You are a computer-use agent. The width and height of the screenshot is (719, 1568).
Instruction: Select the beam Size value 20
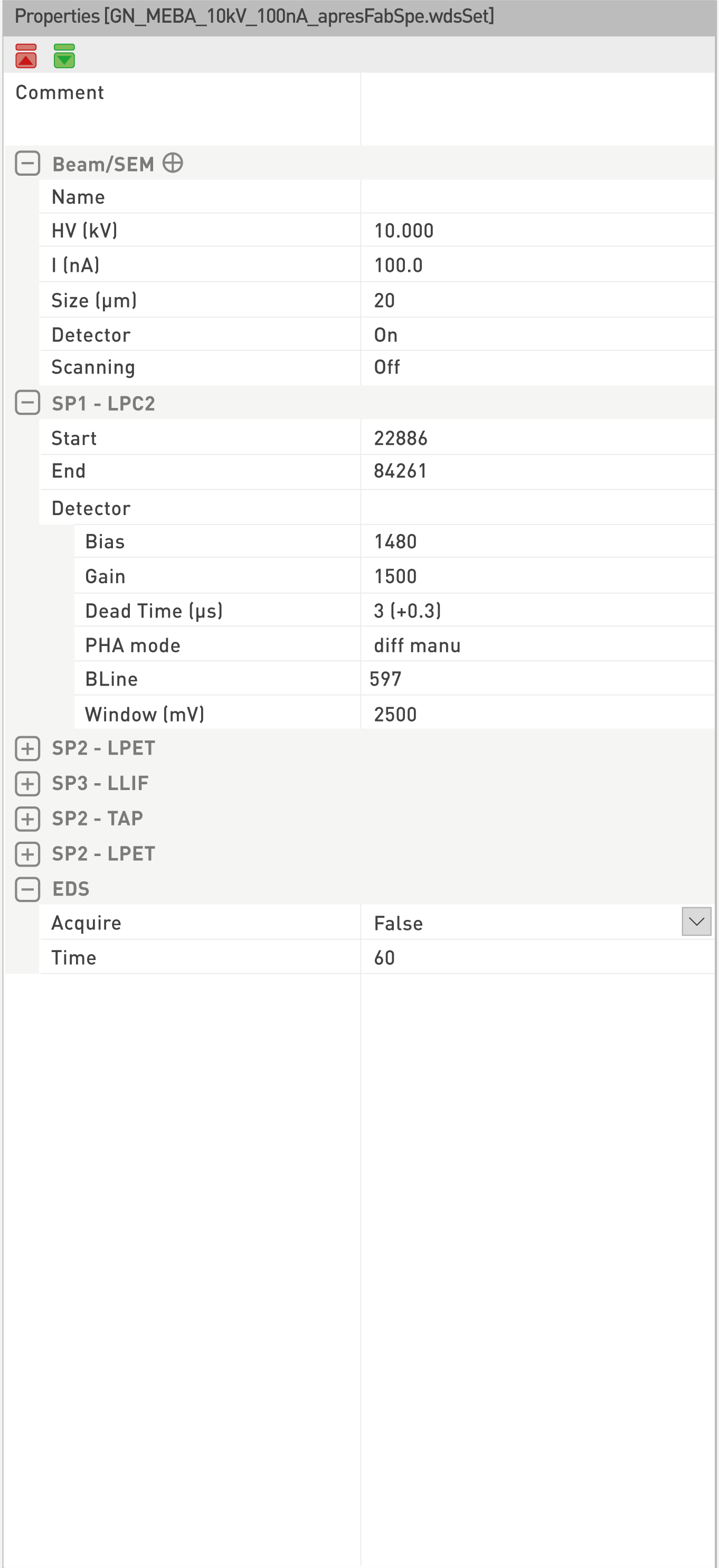536,301
